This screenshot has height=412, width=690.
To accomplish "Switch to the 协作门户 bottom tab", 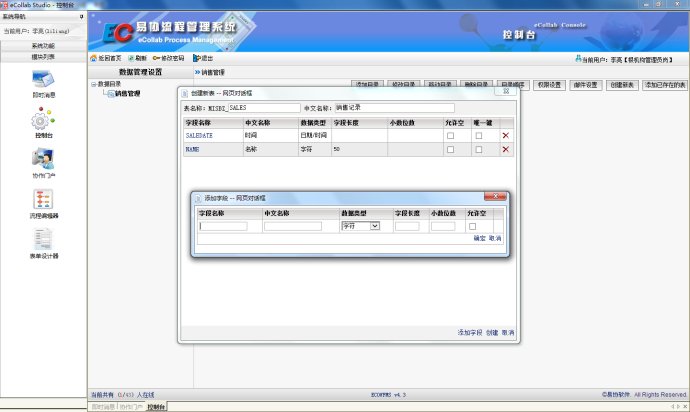I will [131, 407].
